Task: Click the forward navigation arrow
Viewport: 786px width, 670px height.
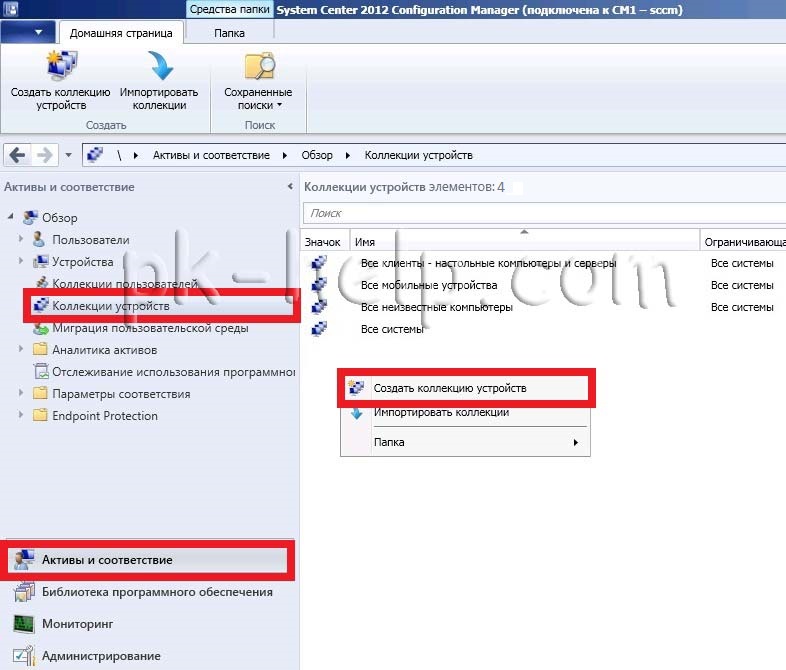Action: click(45, 155)
